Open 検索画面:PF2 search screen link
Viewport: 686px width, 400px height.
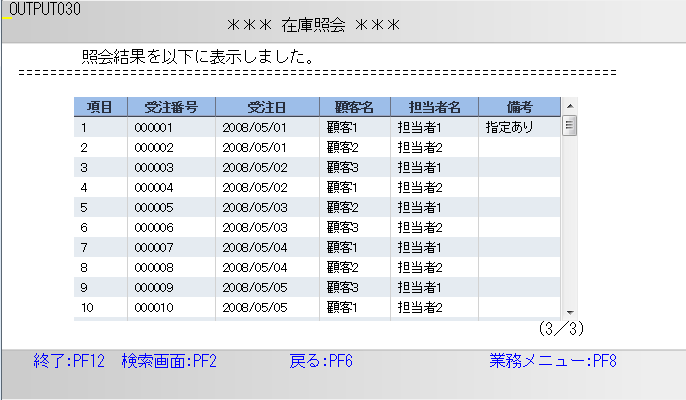pyautogui.click(x=169, y=361)
